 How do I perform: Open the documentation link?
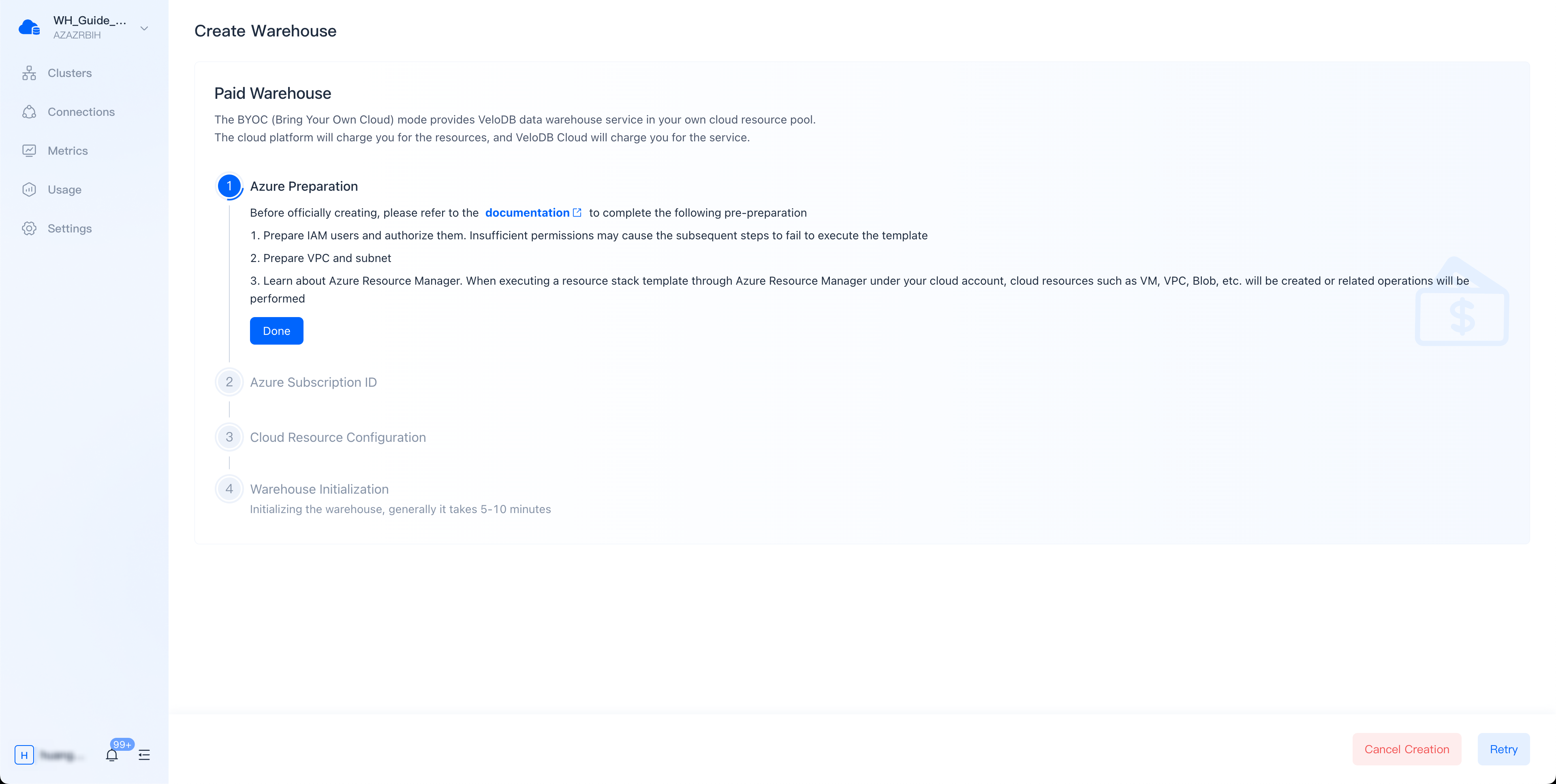coord(527,213)
